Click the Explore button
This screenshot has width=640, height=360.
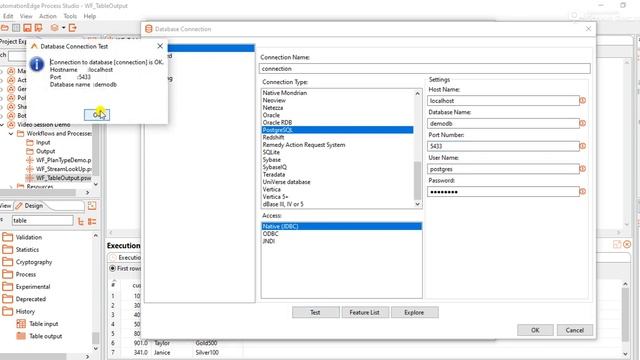coord(414,312)
